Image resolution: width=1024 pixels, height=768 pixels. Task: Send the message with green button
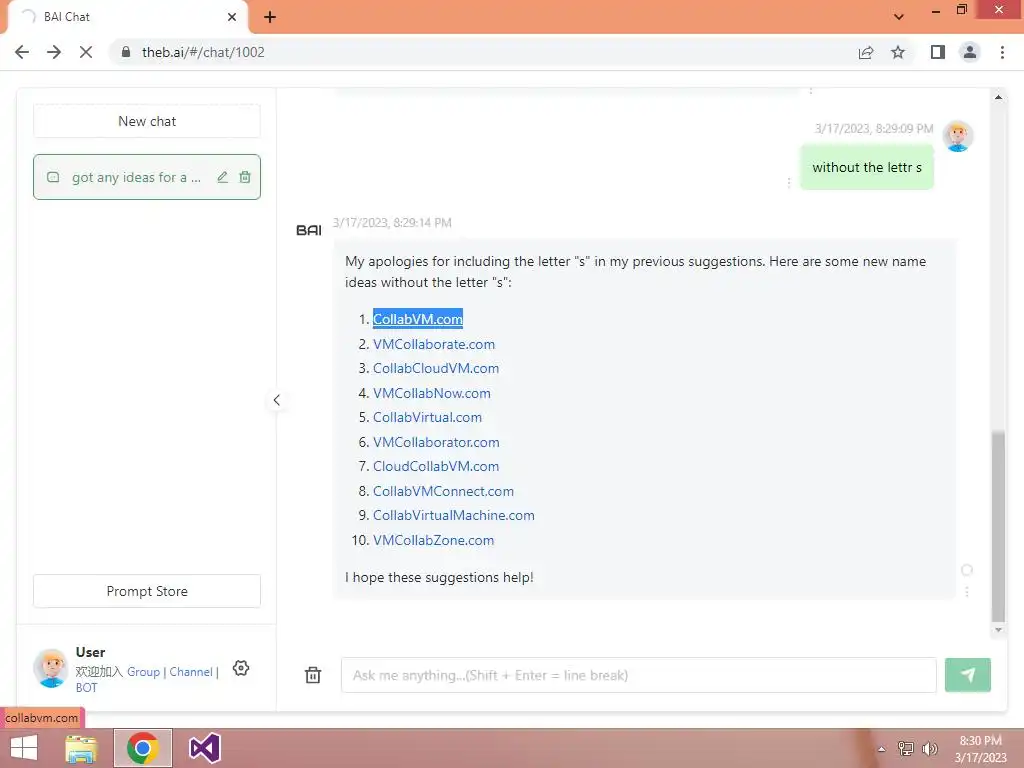point(967,675)
